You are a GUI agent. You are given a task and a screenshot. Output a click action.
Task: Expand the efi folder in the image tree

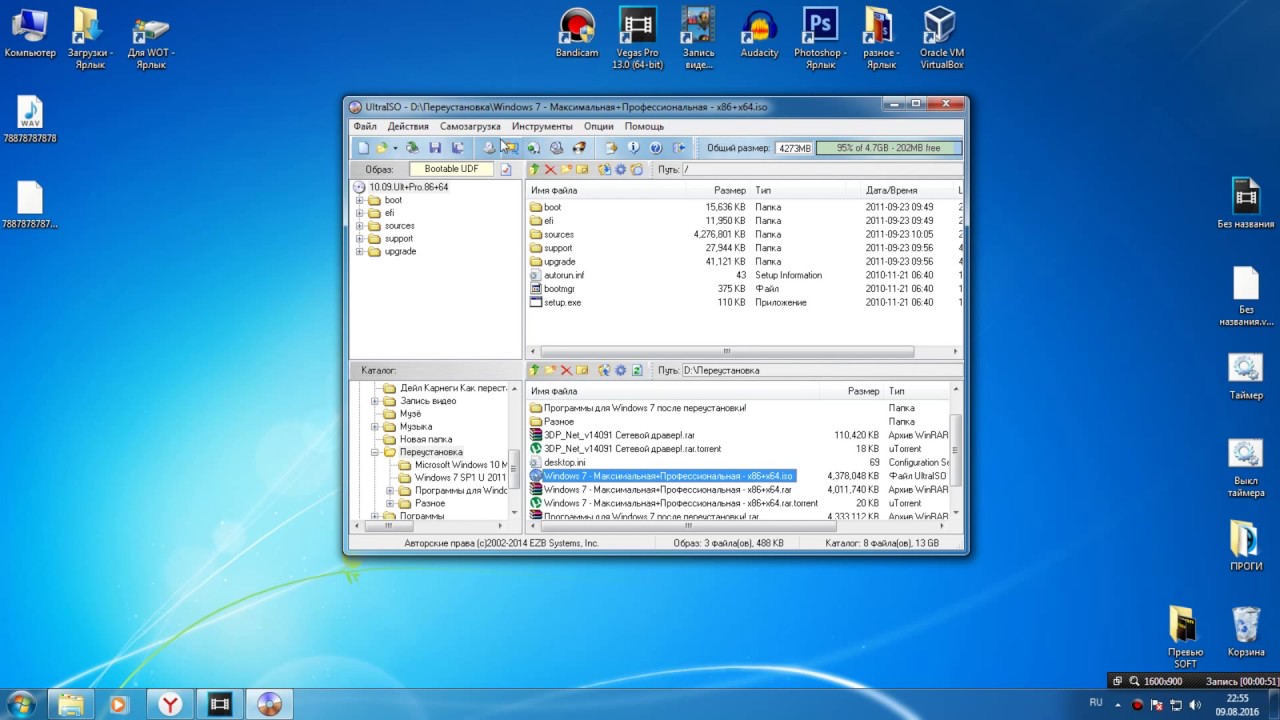[x=360, y=213]
